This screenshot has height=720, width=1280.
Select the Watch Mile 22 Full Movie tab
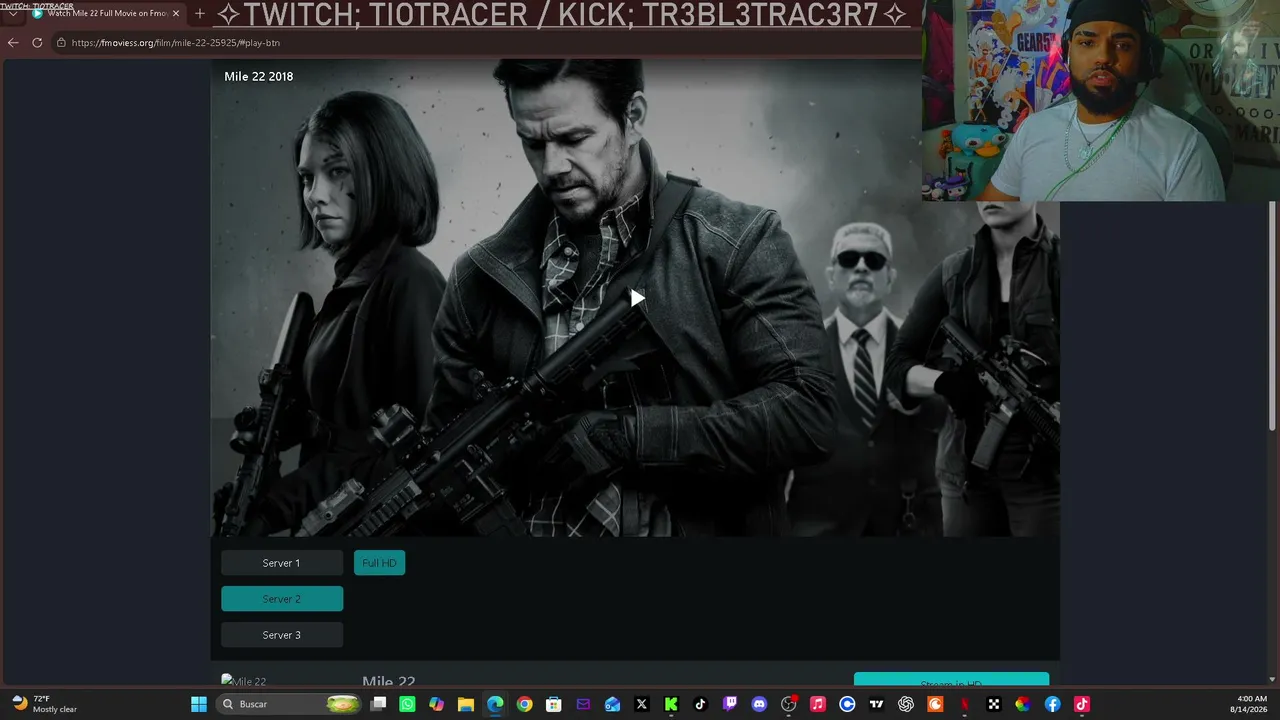105,14
